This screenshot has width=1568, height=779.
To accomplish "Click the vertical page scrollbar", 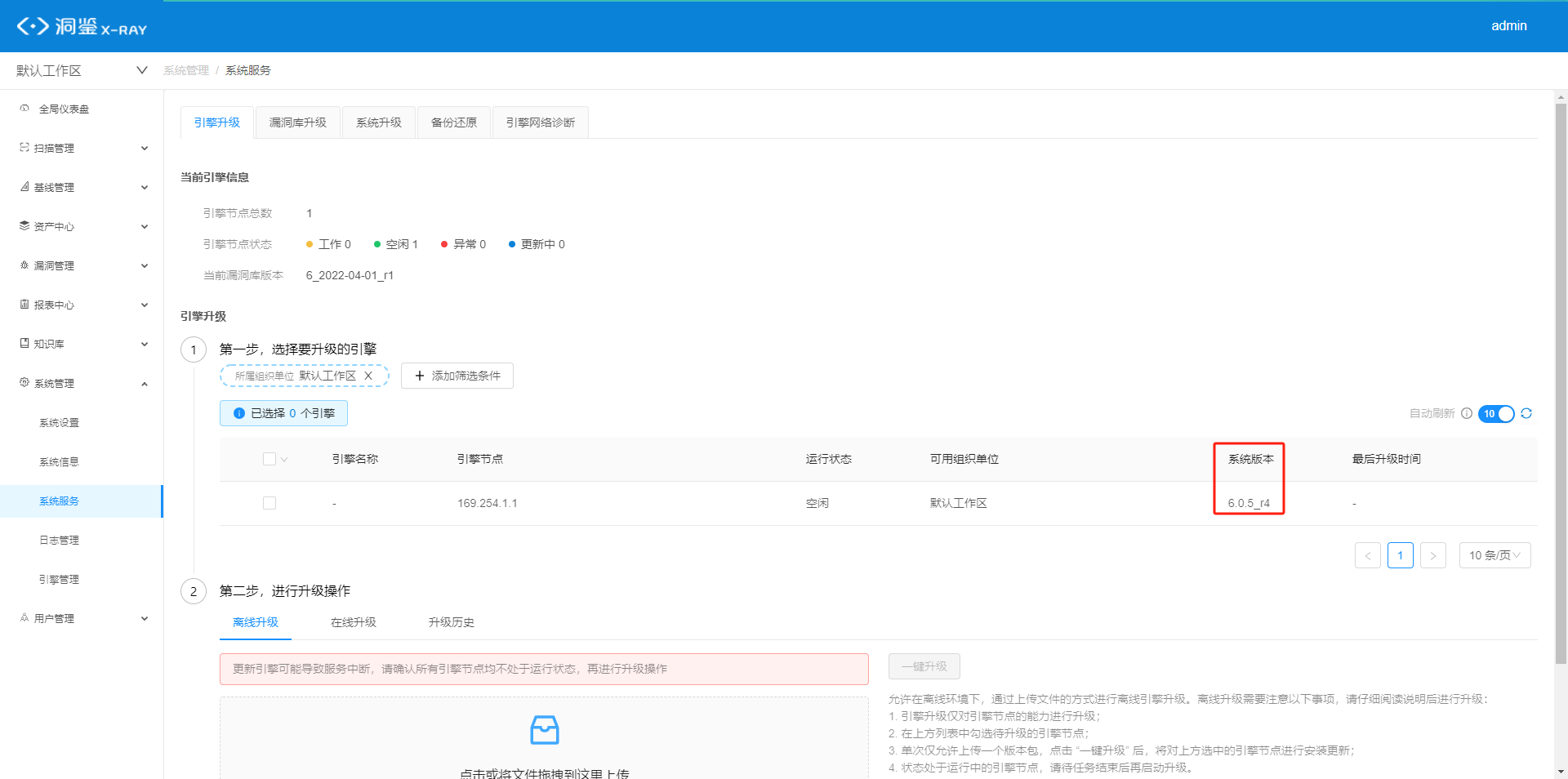I will tap(1561, 384).
